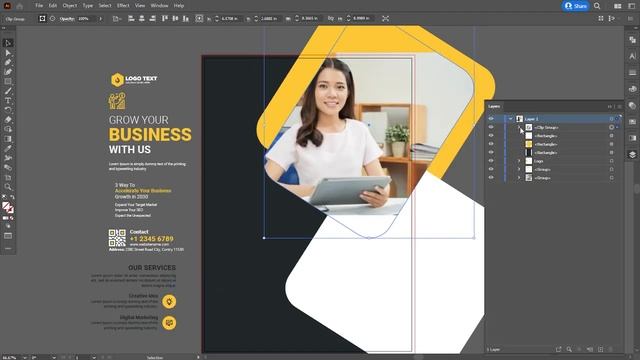Screen dimensions: 640x360
Task: Open the View menu
Action: click(140, 6)
